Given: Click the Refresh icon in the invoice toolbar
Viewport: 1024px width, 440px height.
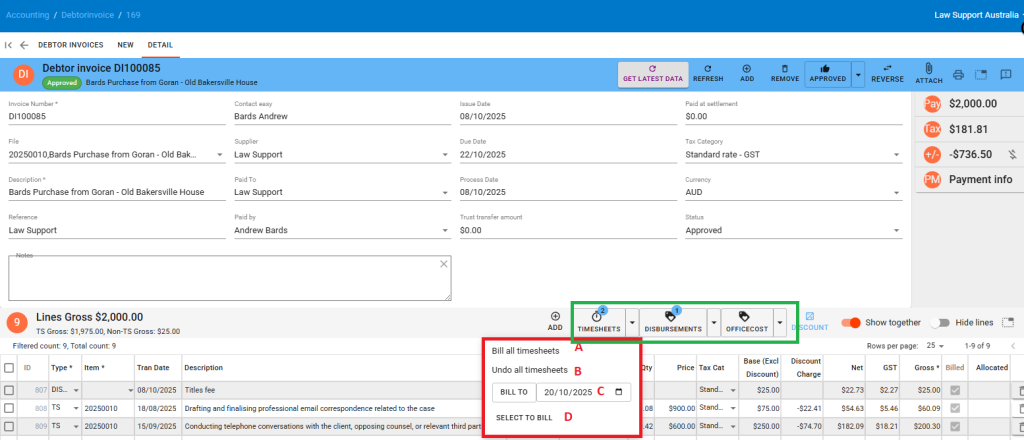Looking at the screenshot, I should tap(707, 69).
